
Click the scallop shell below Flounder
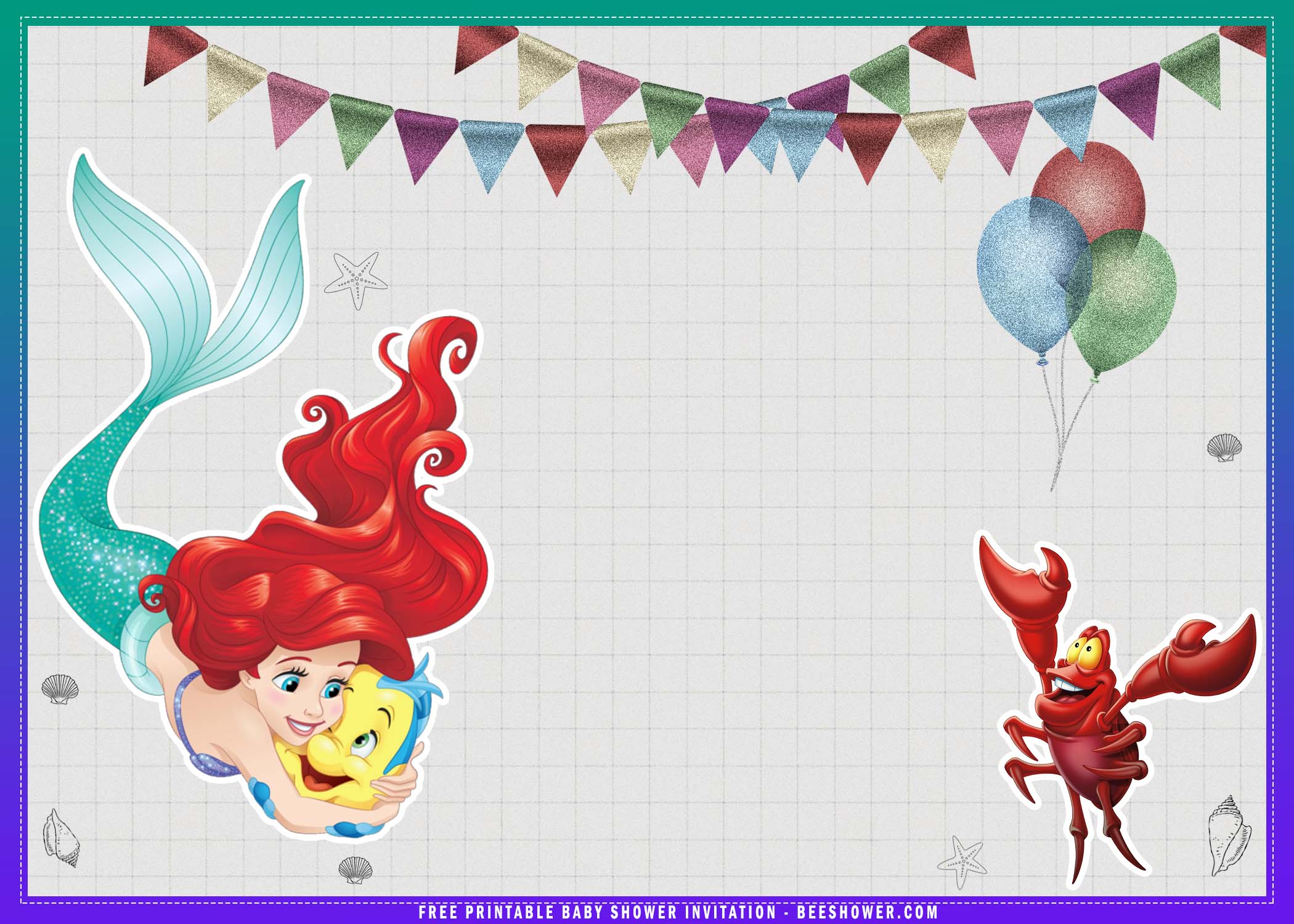356,870
